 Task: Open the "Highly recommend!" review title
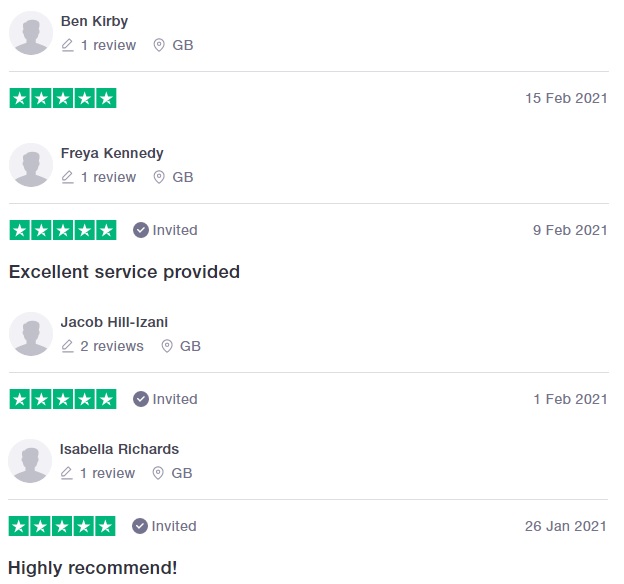[x=93, y=568]
